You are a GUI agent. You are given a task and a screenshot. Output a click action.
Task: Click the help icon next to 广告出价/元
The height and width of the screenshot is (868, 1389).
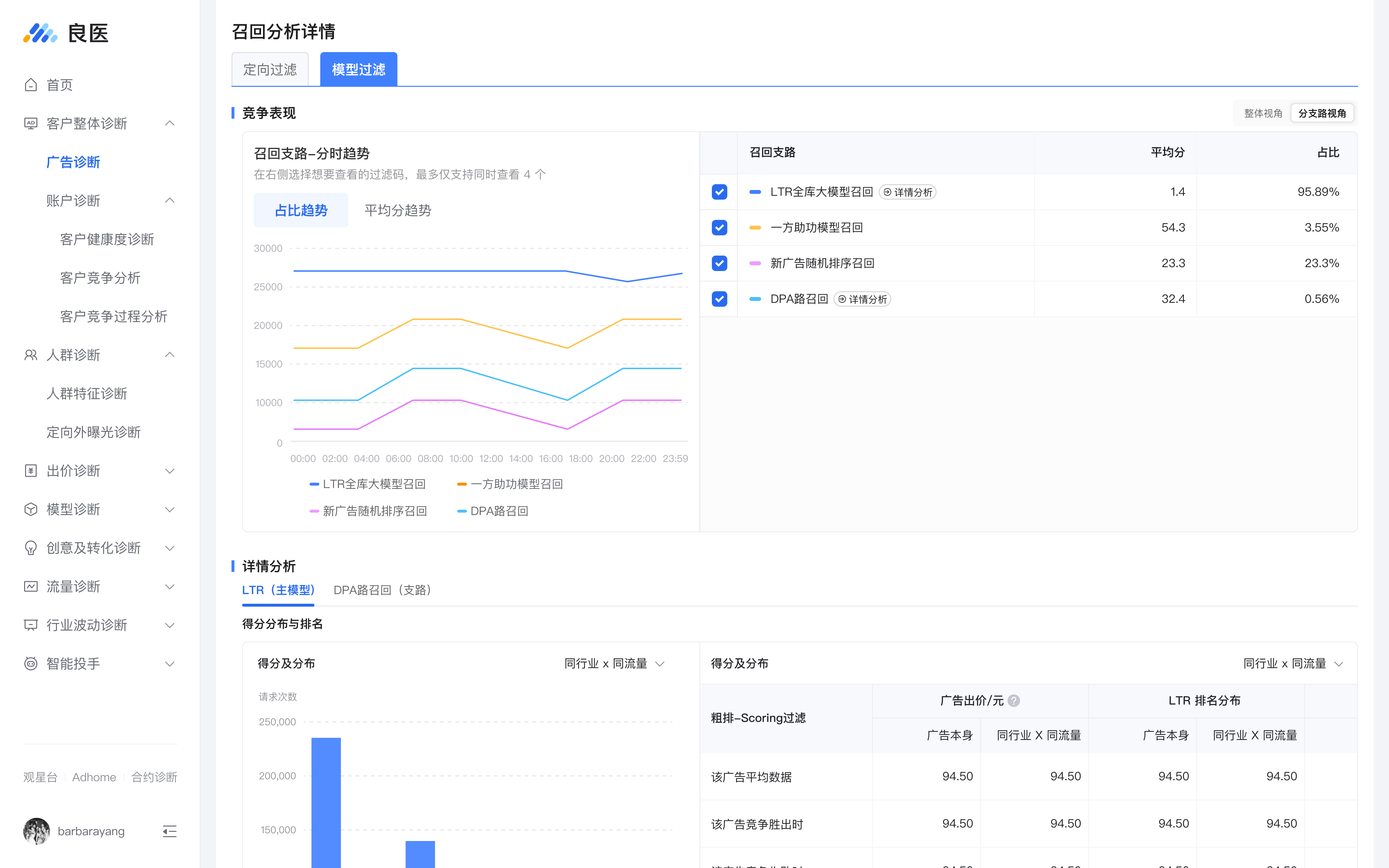1014,701
